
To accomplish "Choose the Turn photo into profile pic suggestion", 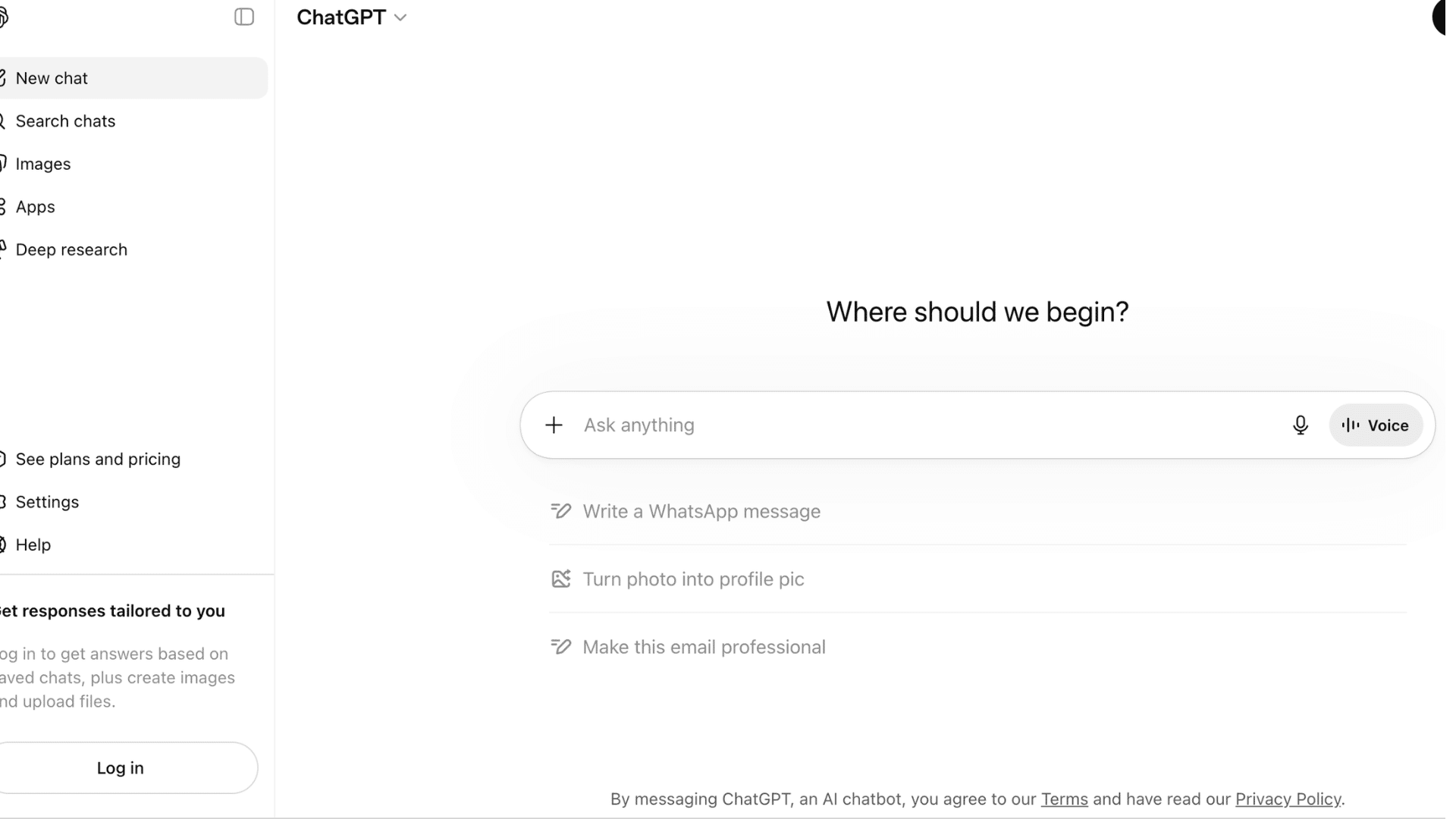I will point(978,579).
